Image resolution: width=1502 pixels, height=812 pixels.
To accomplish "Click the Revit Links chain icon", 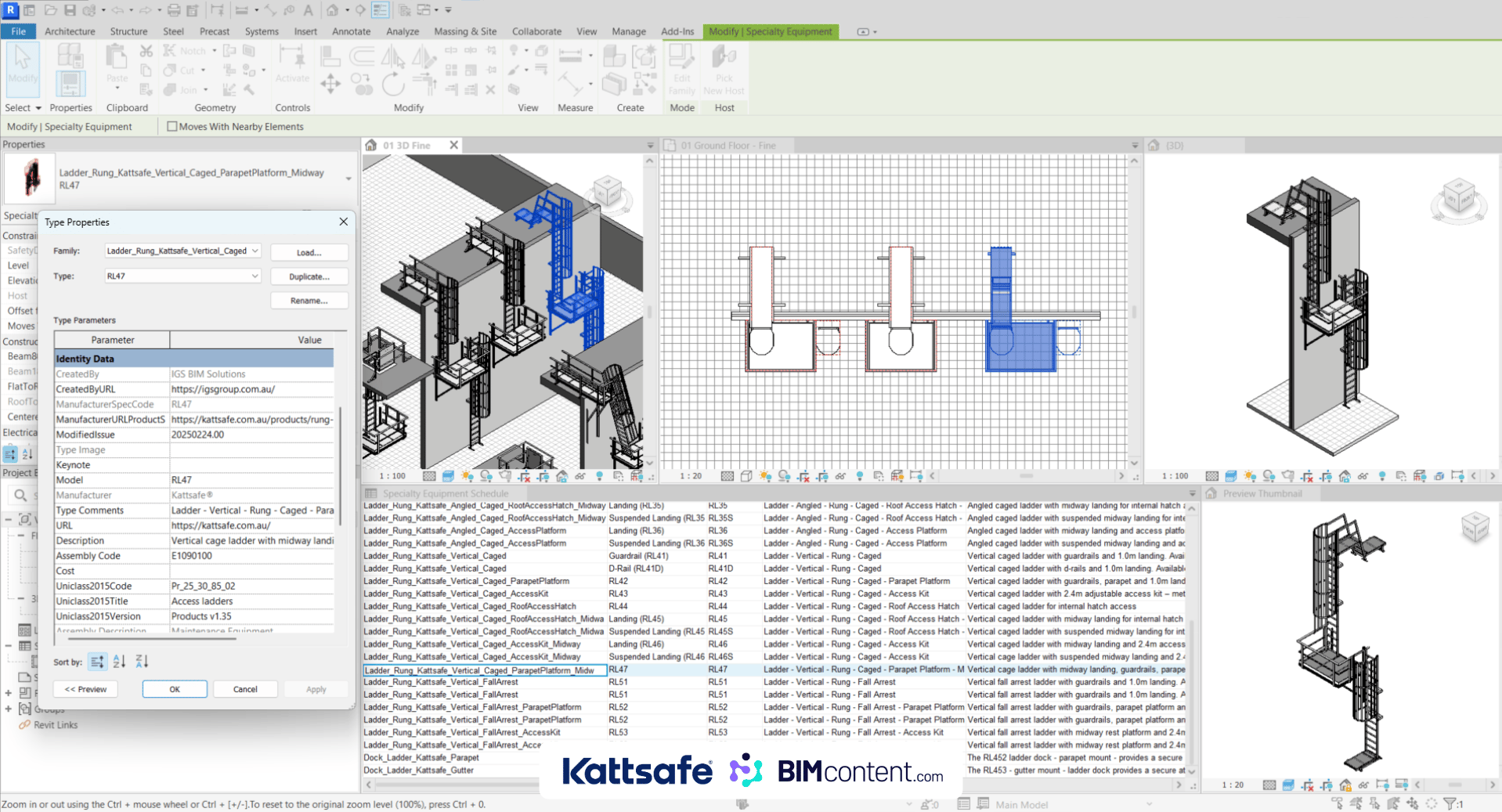I will tap(25, 725).
